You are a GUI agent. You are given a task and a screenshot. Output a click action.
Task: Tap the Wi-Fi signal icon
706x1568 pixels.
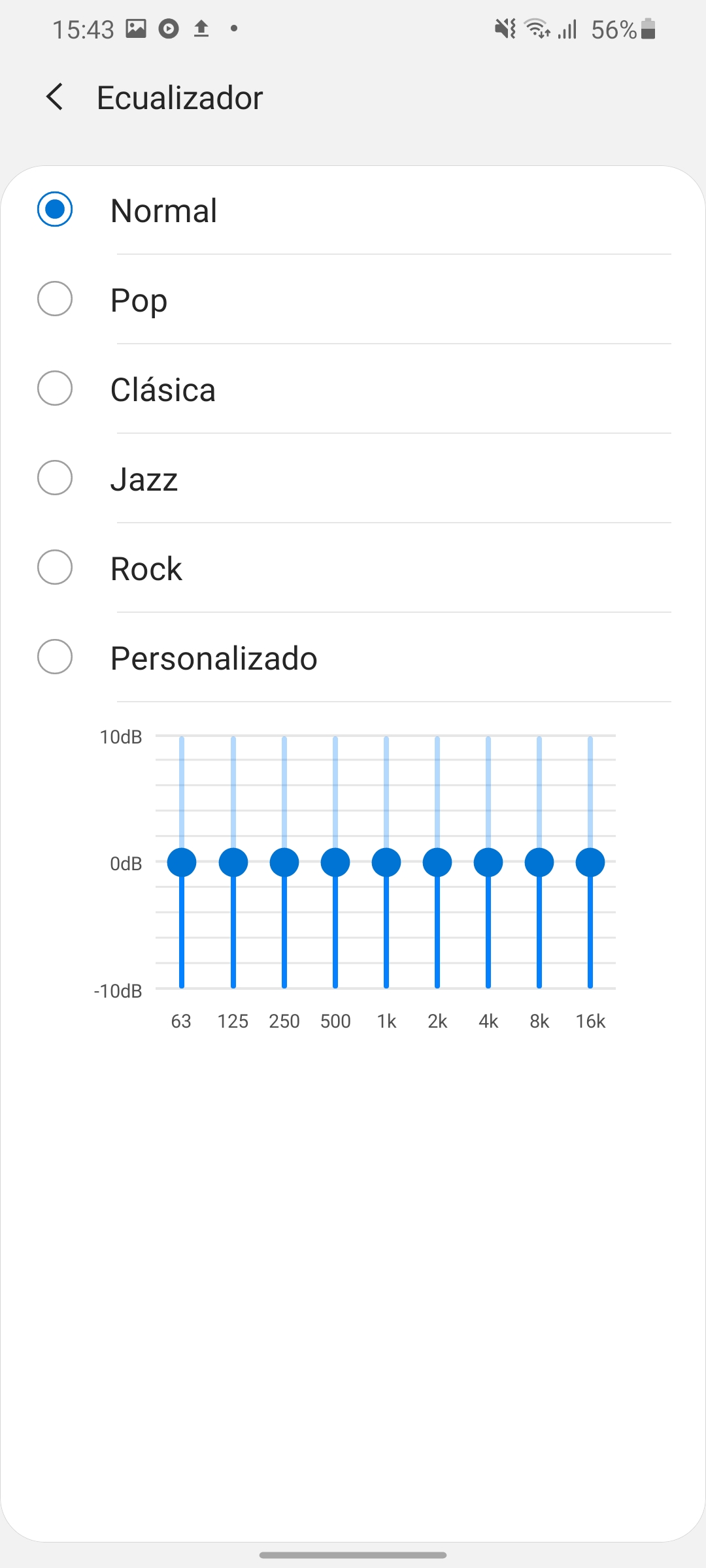(537, 29)
